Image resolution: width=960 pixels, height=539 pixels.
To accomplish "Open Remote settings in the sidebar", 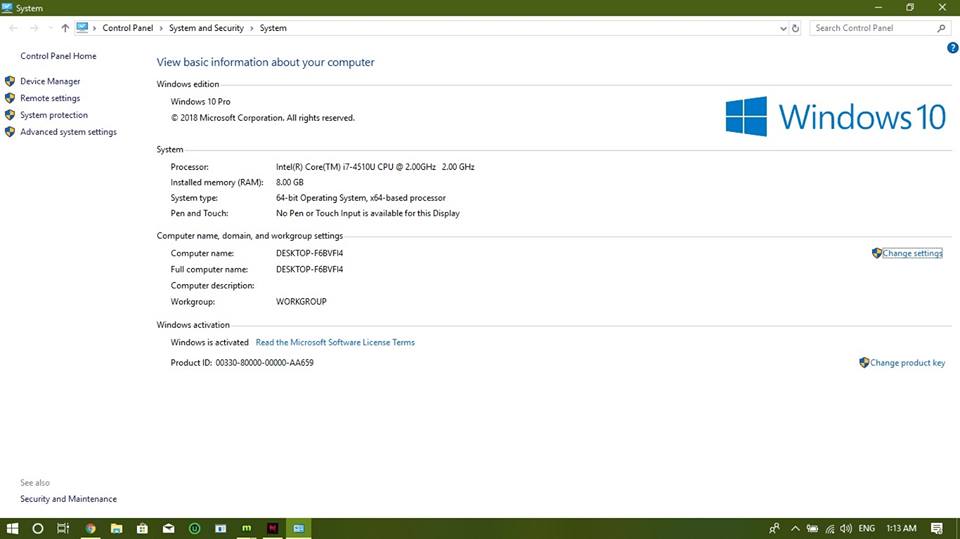I will click(50, 98).
